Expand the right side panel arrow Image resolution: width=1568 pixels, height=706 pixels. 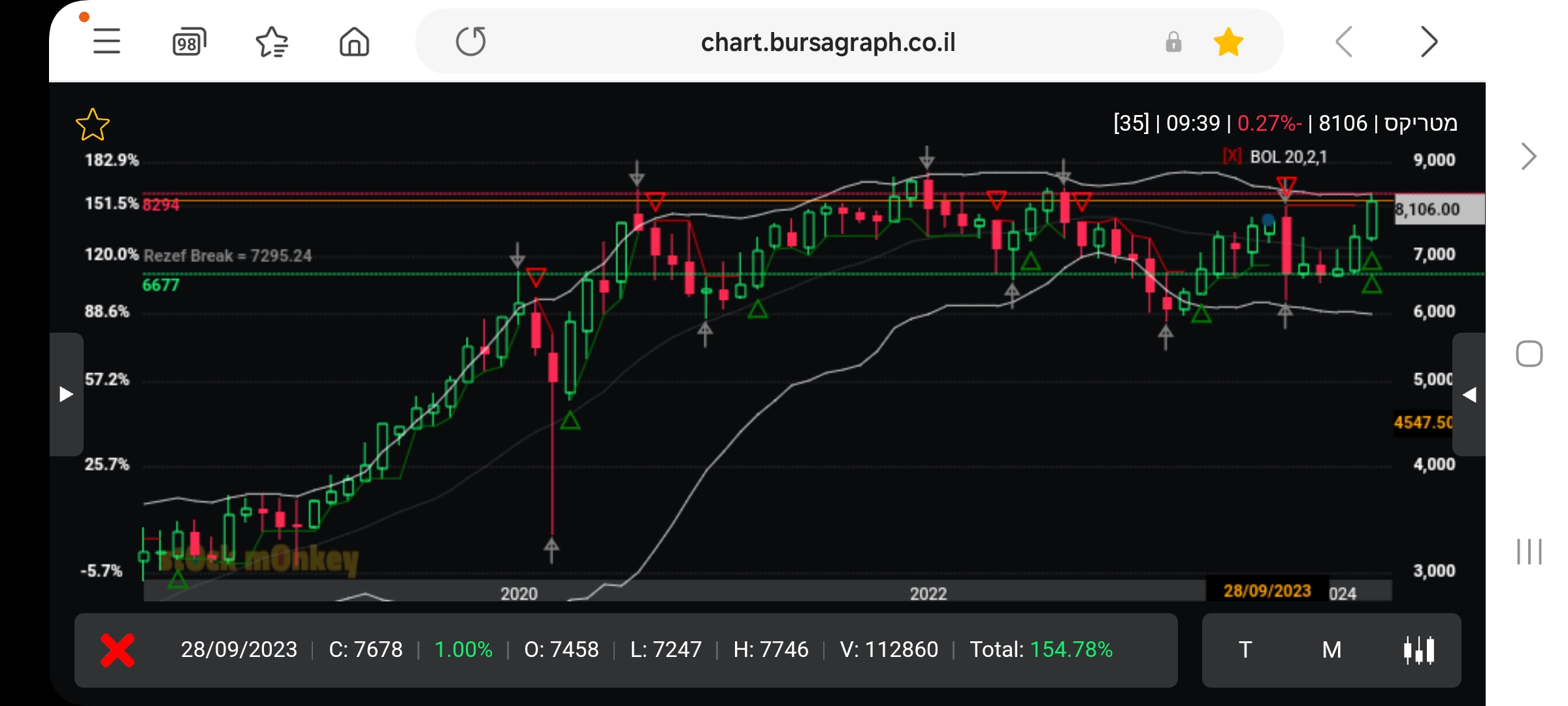pyautogui.click(x=1469, y=394)
